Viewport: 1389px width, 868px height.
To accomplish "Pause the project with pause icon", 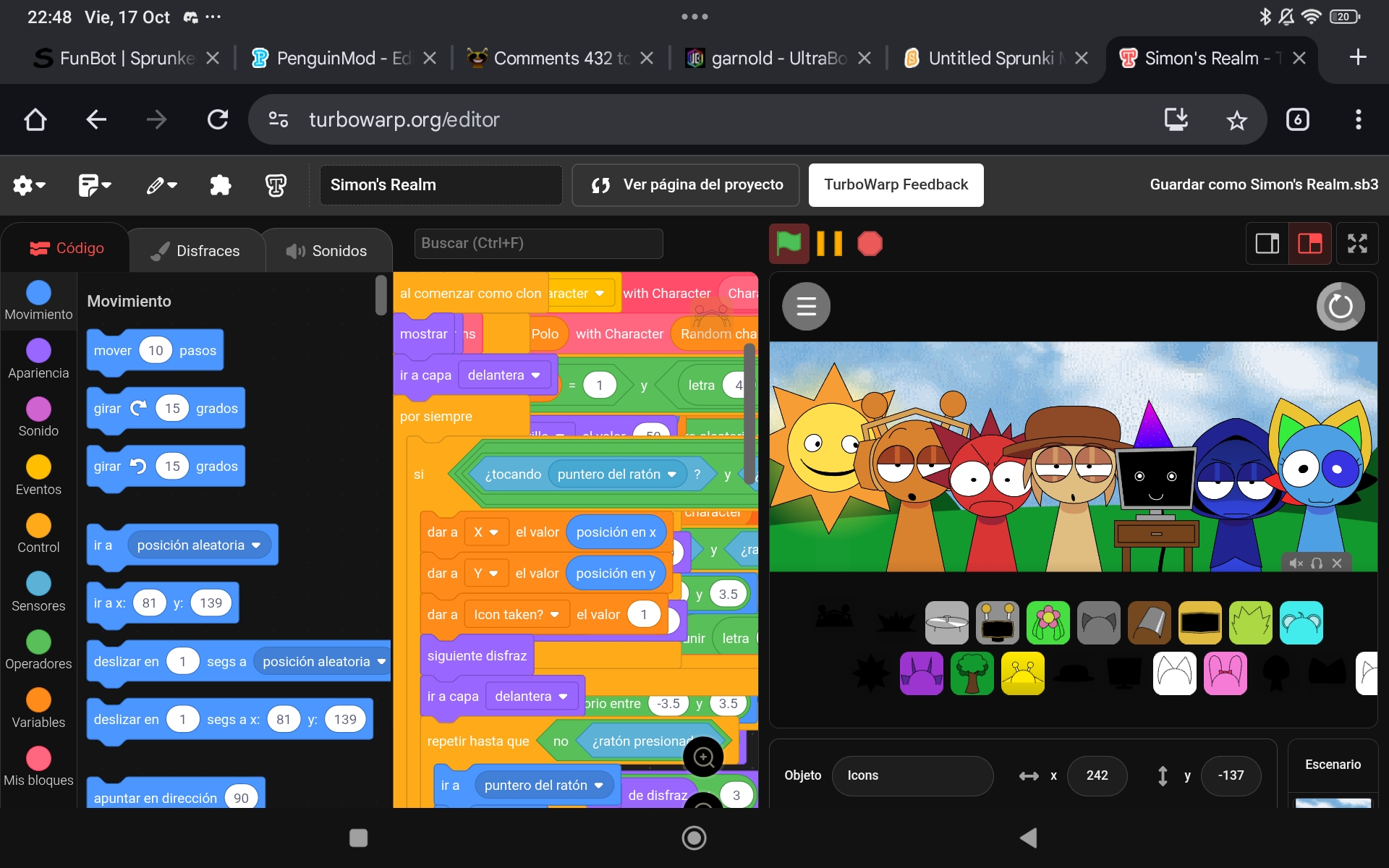I will click(x=829, y=244).
